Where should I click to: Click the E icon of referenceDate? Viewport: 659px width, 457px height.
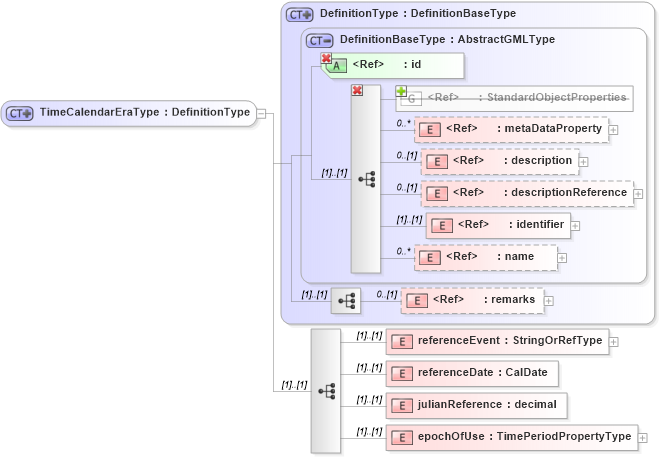402,374
